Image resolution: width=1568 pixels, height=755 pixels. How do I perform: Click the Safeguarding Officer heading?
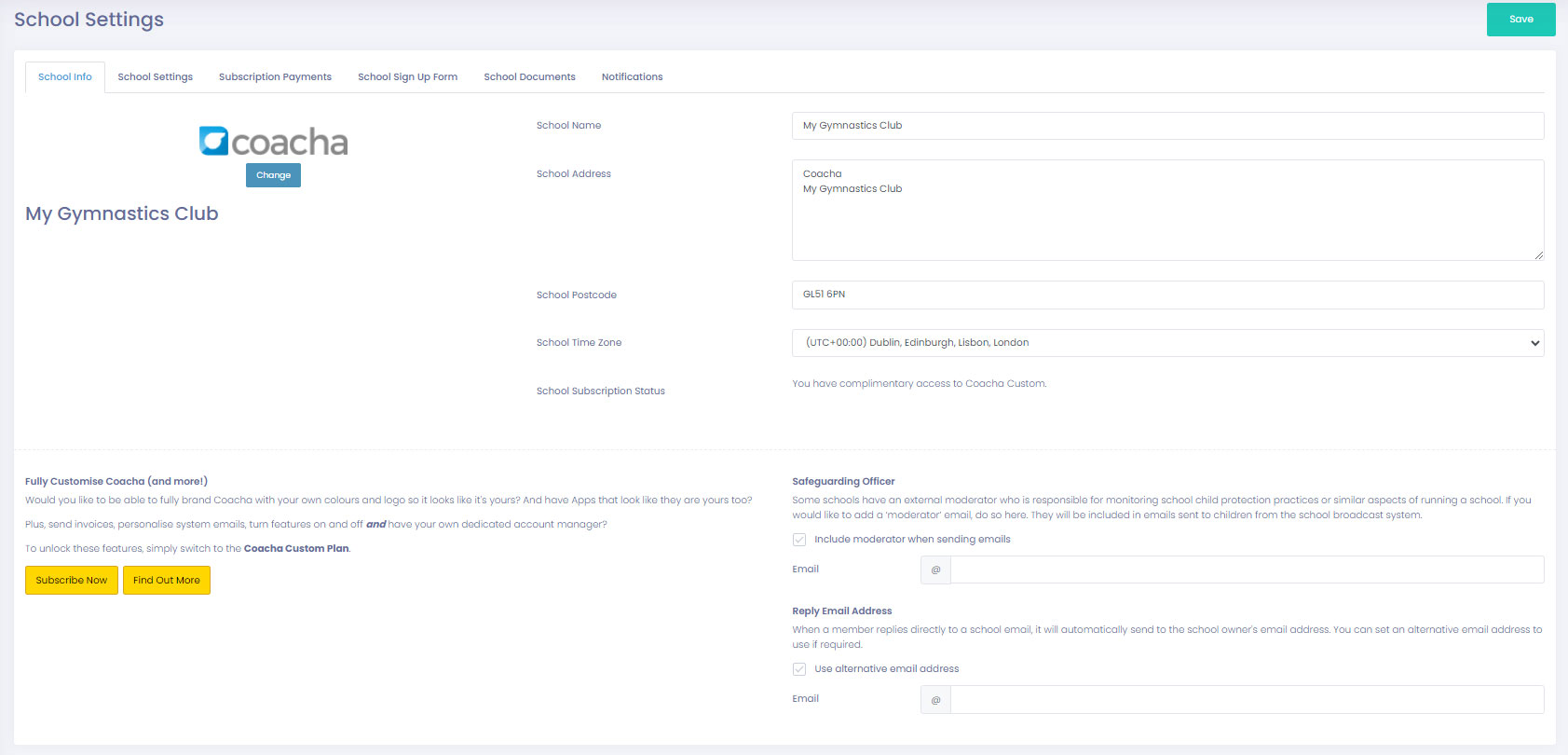click(843, 481)
